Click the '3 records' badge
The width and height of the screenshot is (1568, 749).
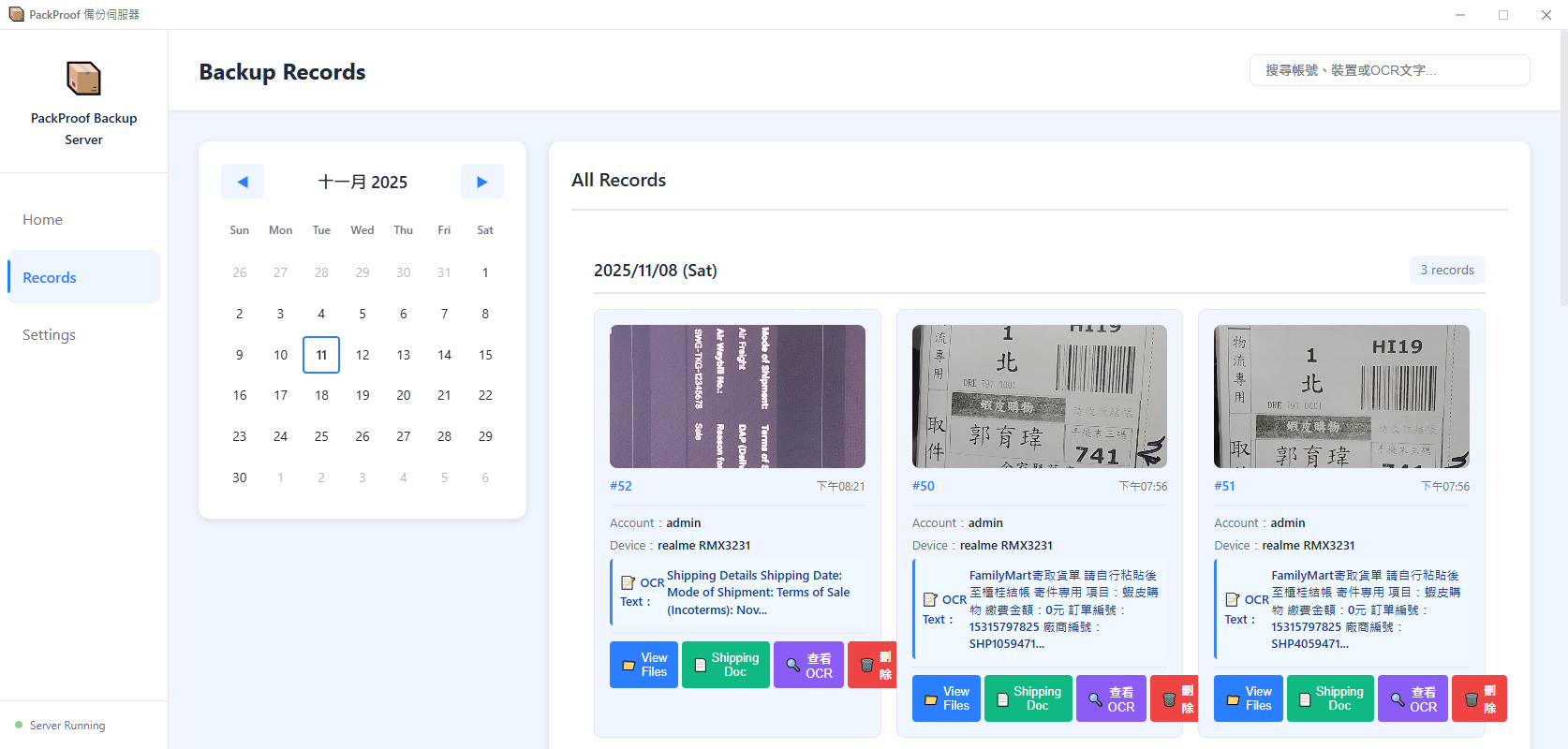[1447, 270]
